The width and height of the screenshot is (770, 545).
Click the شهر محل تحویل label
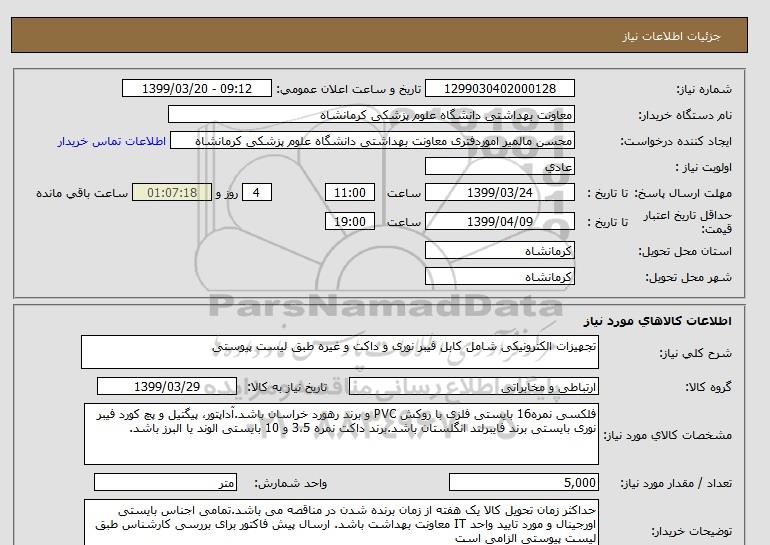pyautogui.click(x=688, y=277)
